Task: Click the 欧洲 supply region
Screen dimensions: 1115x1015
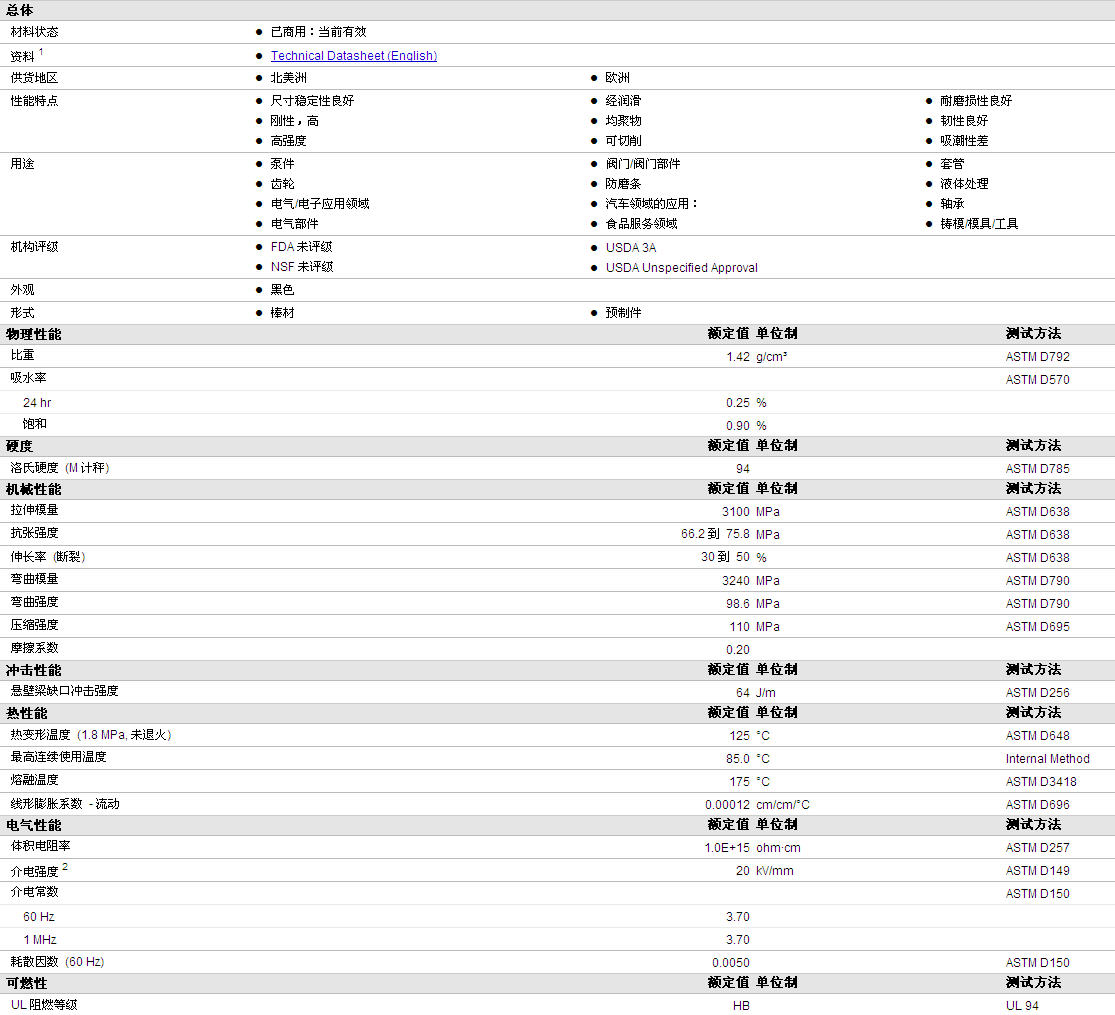Action: [x=617, y=78]
